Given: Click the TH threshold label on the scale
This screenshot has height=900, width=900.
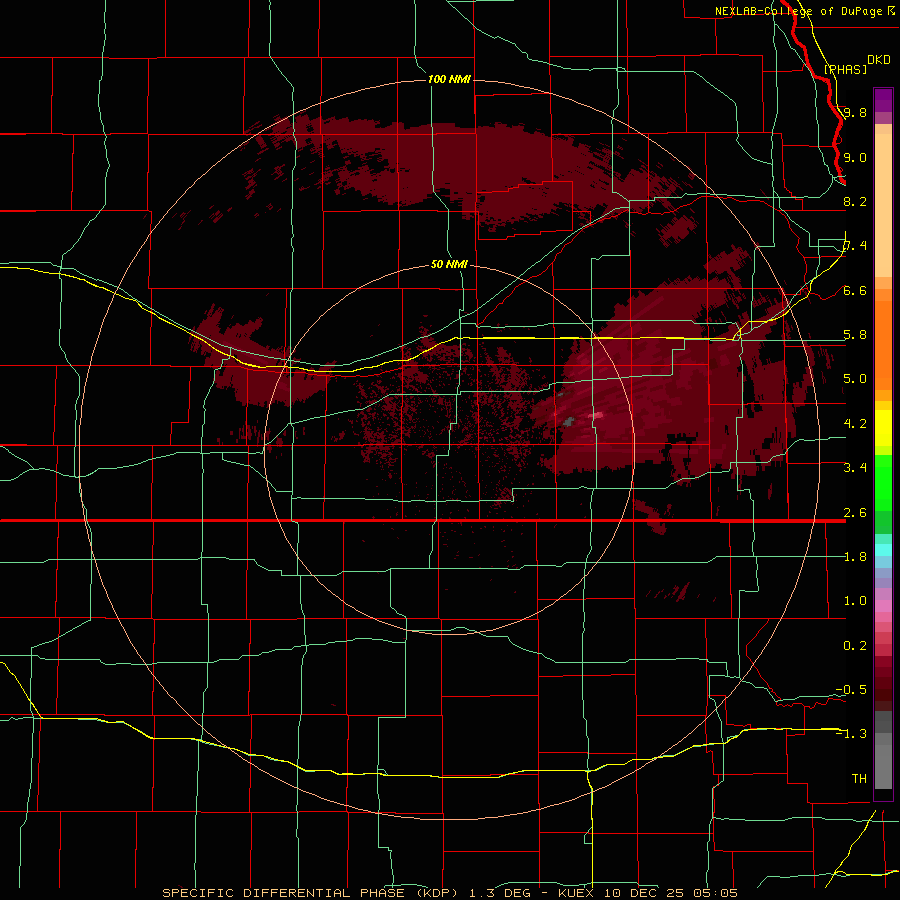Looking at the screenshot, I should click(x=859, y=778).
